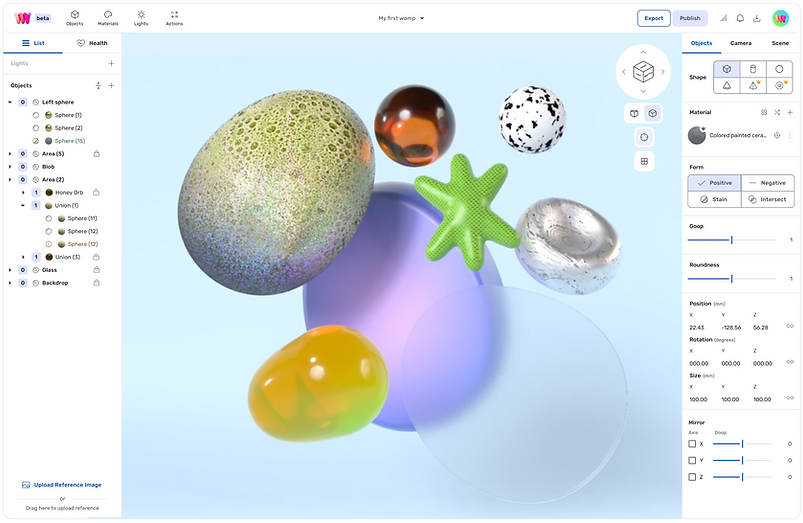The height and width of the screenshot is (523, 803).
Task: Toggle lock on Backdrop layer
Action: coord(96,283)
